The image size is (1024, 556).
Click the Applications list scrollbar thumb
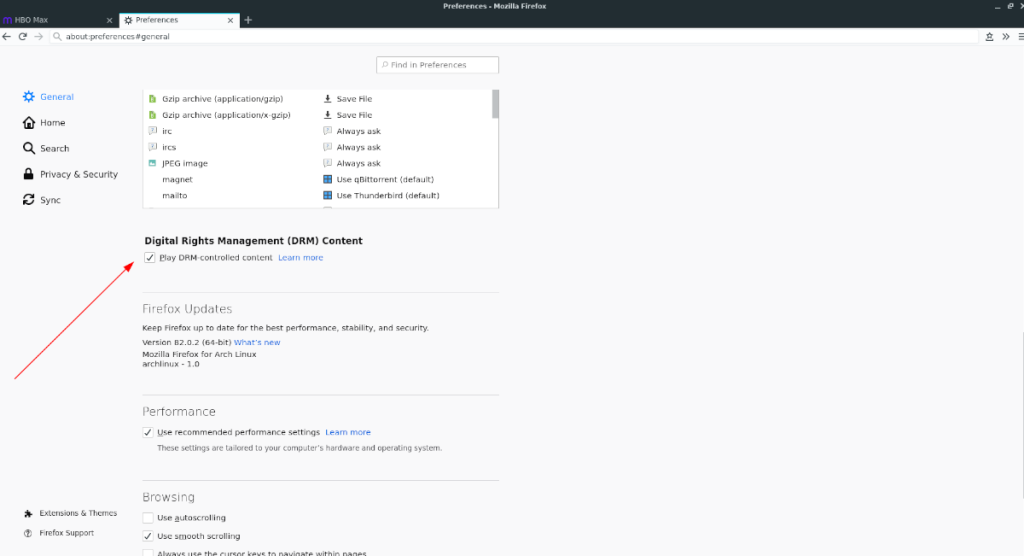pyautogui.click(x=494, y=104)
